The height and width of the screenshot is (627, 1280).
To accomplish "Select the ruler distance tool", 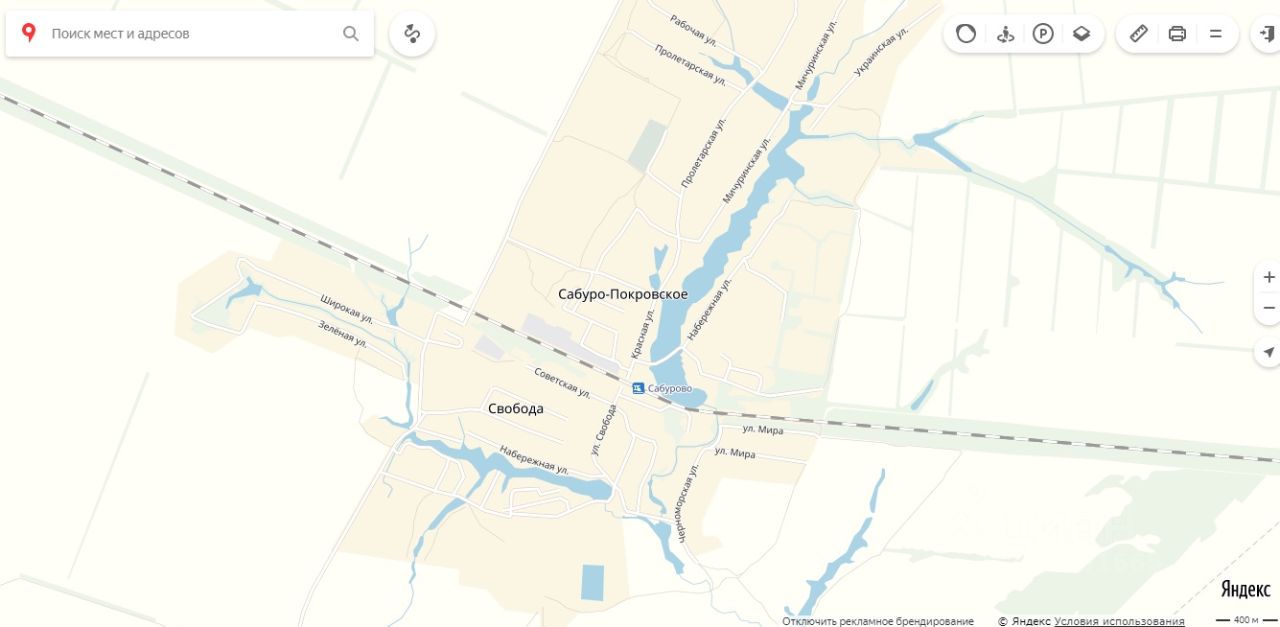I will (x=1139, y=34).
